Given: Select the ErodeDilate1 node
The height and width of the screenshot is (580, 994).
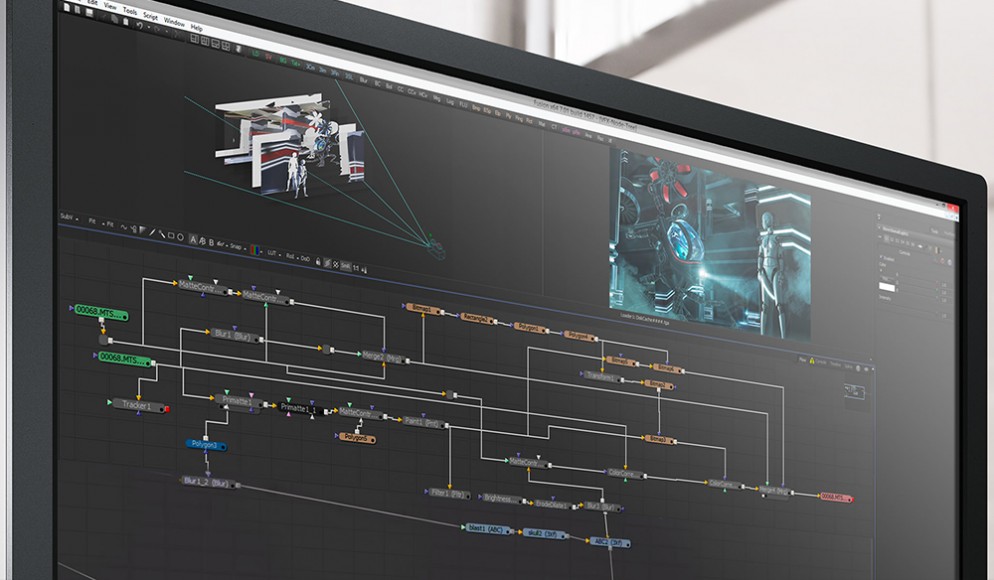Looking at the screenshot, I should pos(555,505).
